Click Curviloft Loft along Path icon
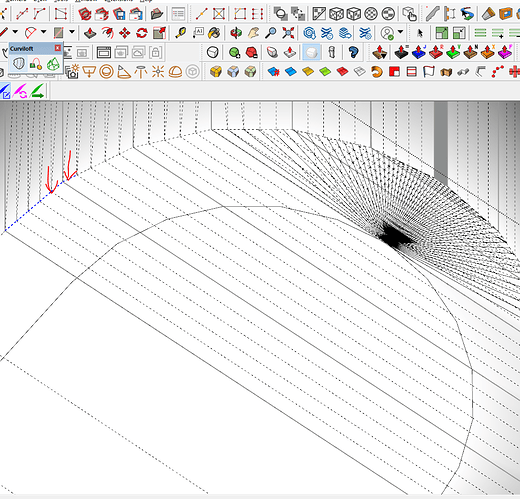 (x=36, y=63)
